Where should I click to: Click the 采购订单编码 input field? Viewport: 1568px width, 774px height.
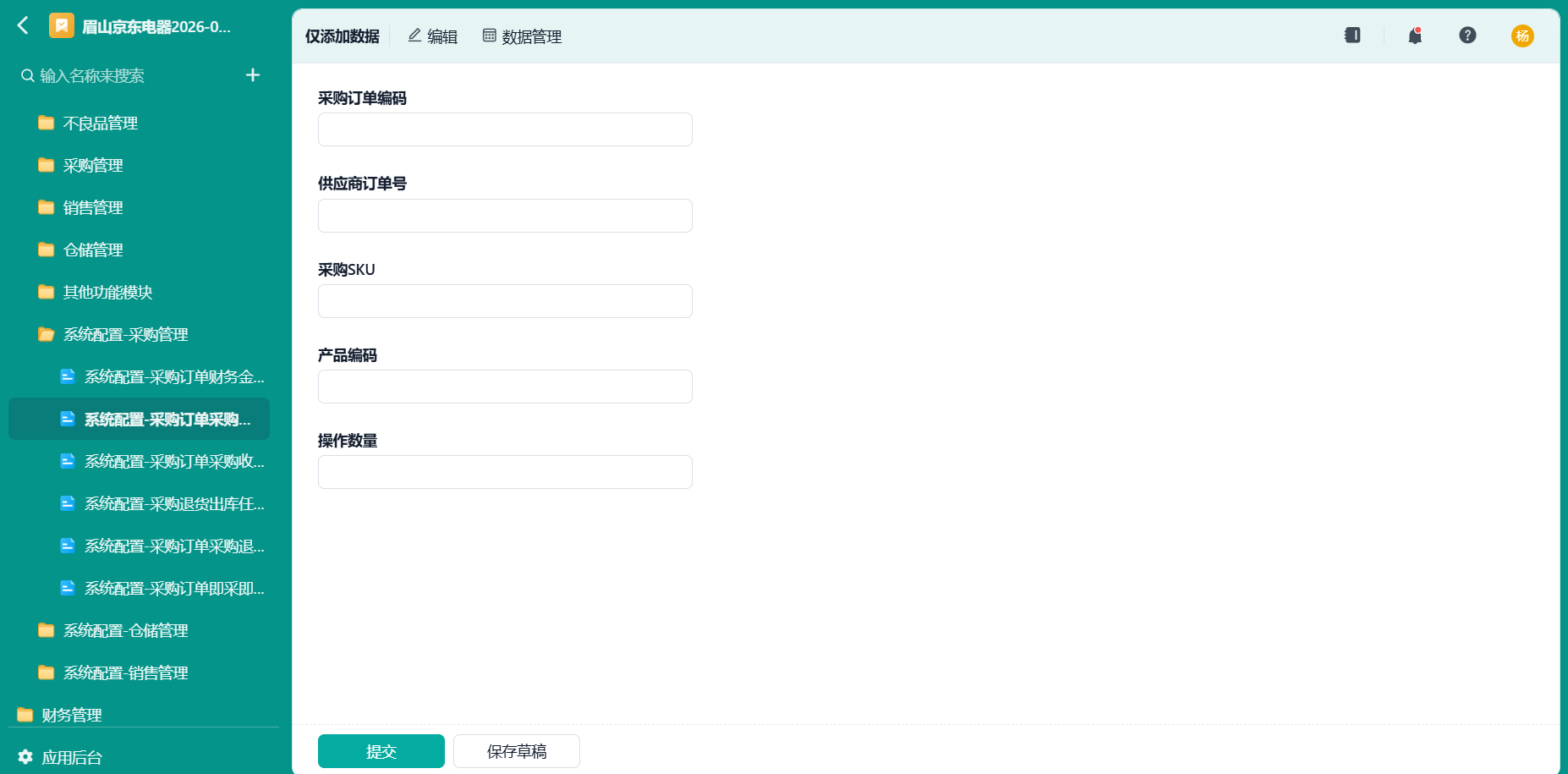(x=505, y=129)
